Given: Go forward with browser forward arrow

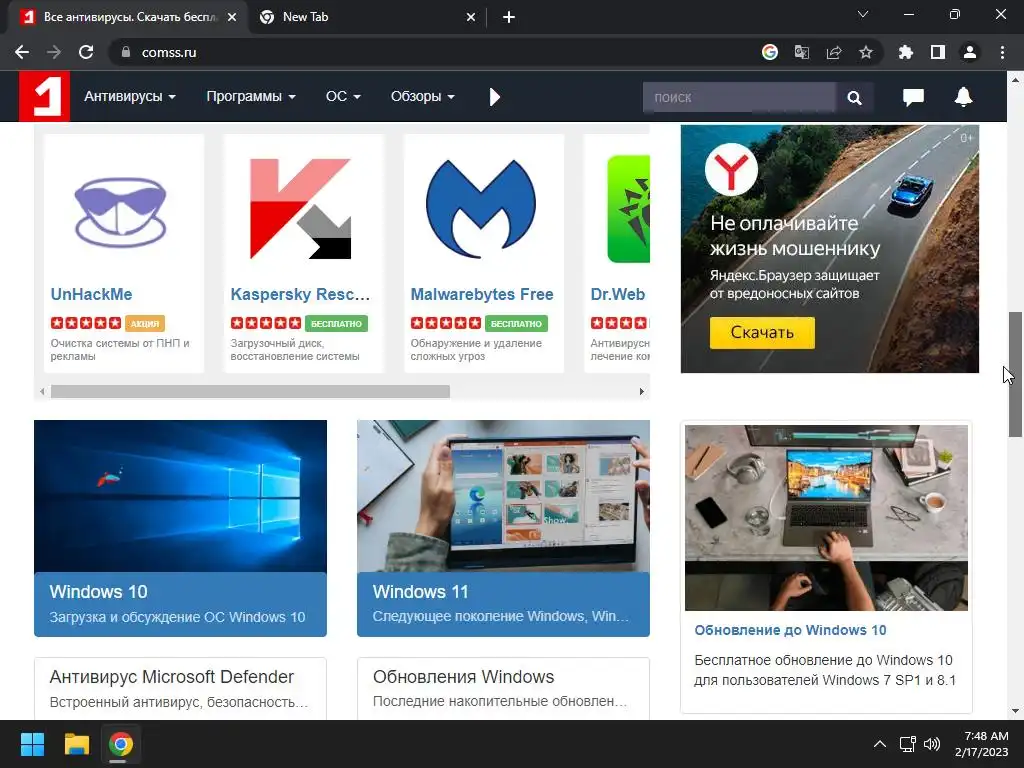Looking at the screenshot, I should point(54,52).
